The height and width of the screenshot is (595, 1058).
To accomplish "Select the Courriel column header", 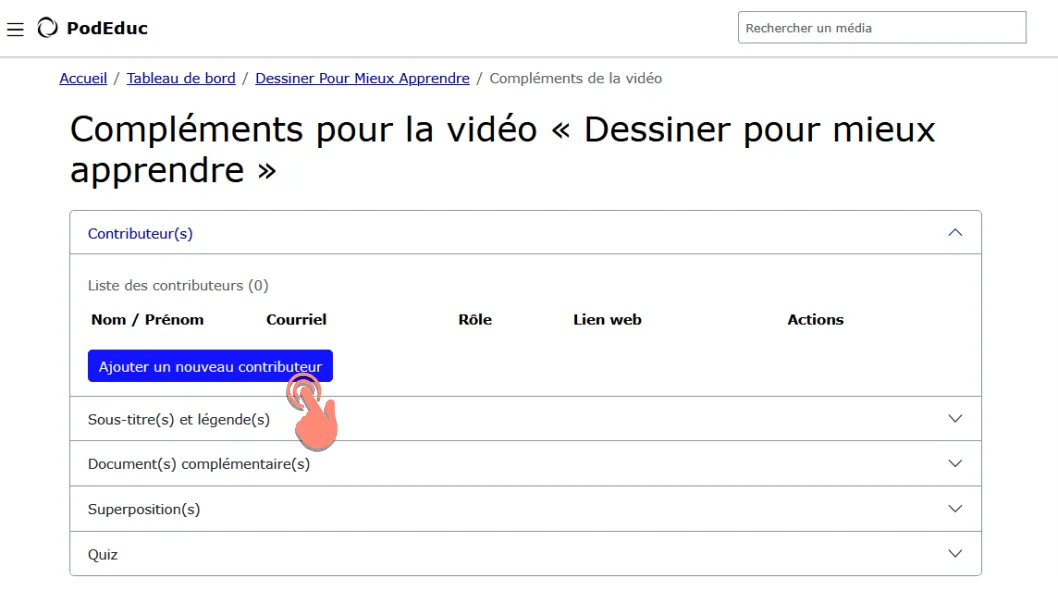I will [296, 320].
